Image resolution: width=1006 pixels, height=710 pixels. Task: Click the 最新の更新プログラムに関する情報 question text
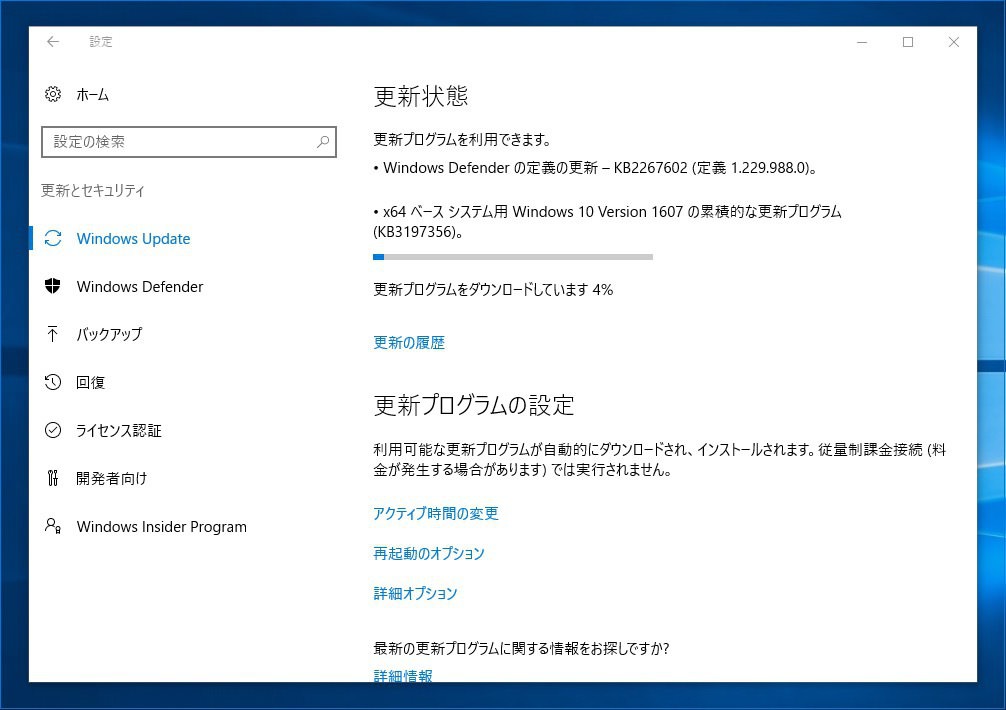(x=521, y=648)
